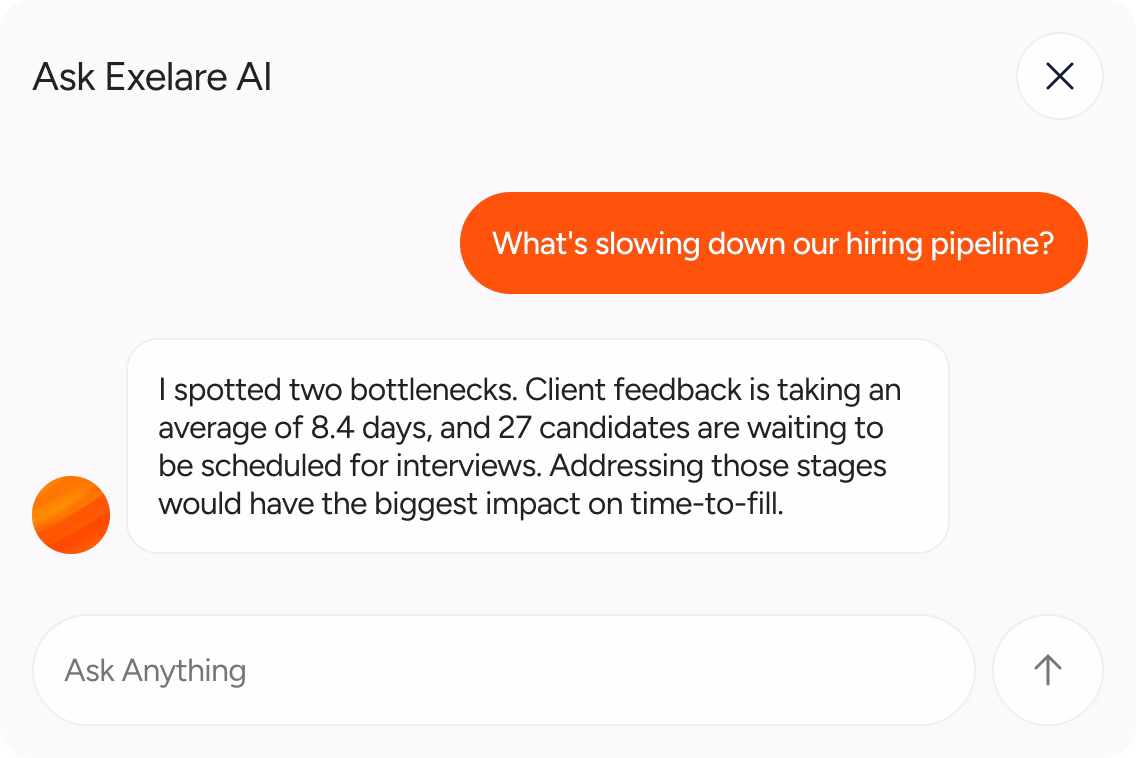Click the word 'Exelare' in the panel title
Screen dimensions: 1136x758
pos(166,77)
